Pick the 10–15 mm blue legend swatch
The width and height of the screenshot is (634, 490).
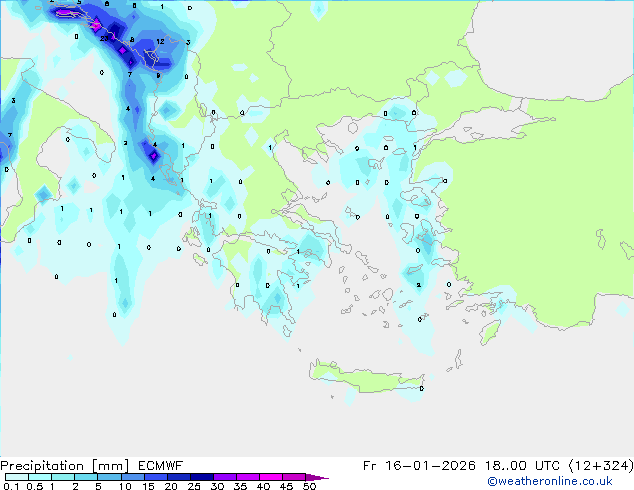[132, 477]
